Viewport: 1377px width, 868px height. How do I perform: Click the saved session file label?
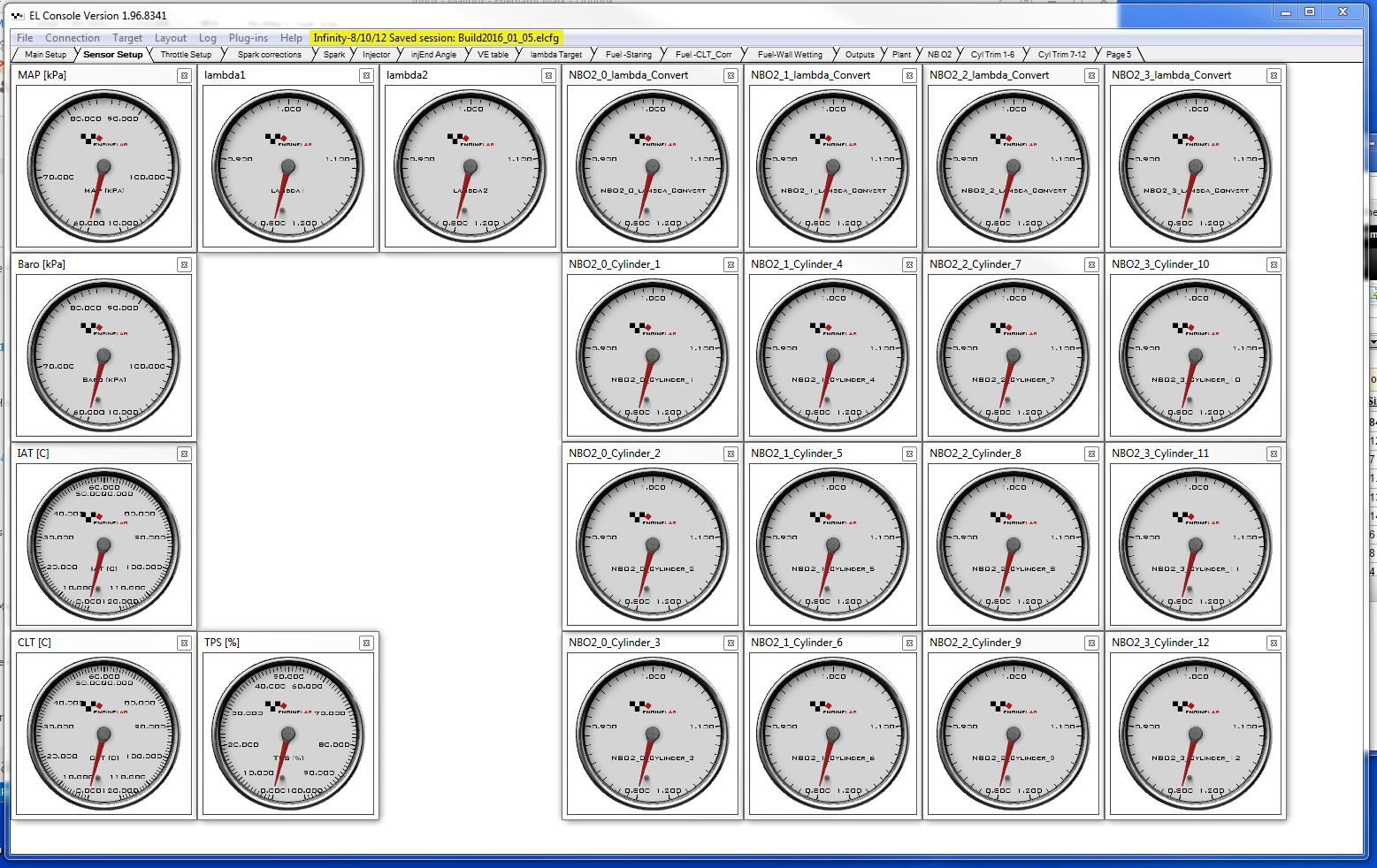pyautogui.click(x=436, y=38)
